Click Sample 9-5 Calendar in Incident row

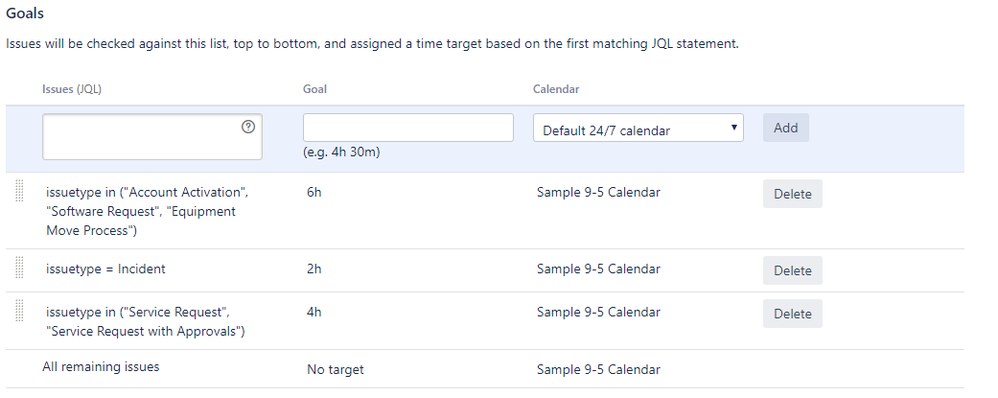coord(598,269)
